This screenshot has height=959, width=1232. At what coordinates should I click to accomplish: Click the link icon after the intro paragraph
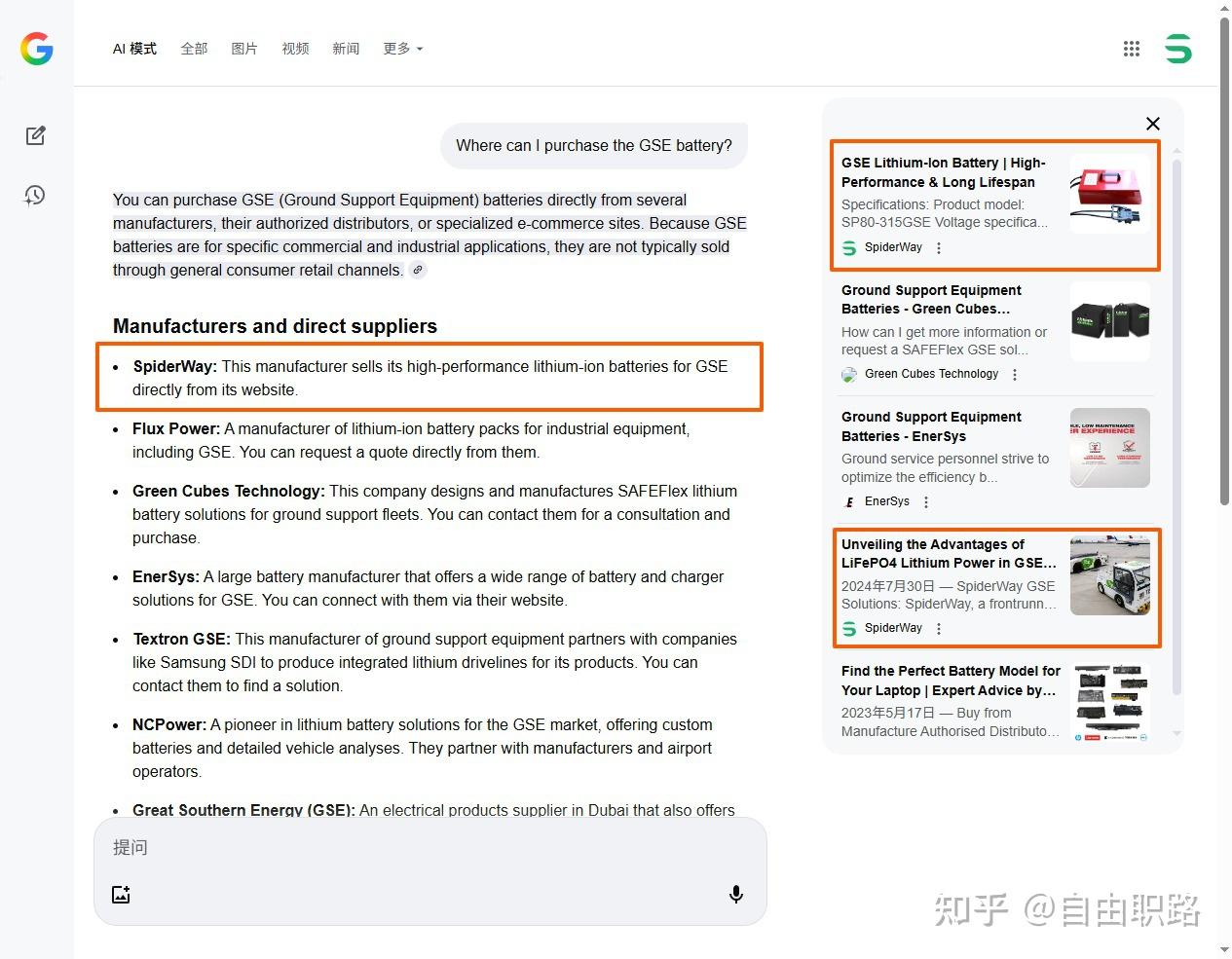[x=418, y=271]
